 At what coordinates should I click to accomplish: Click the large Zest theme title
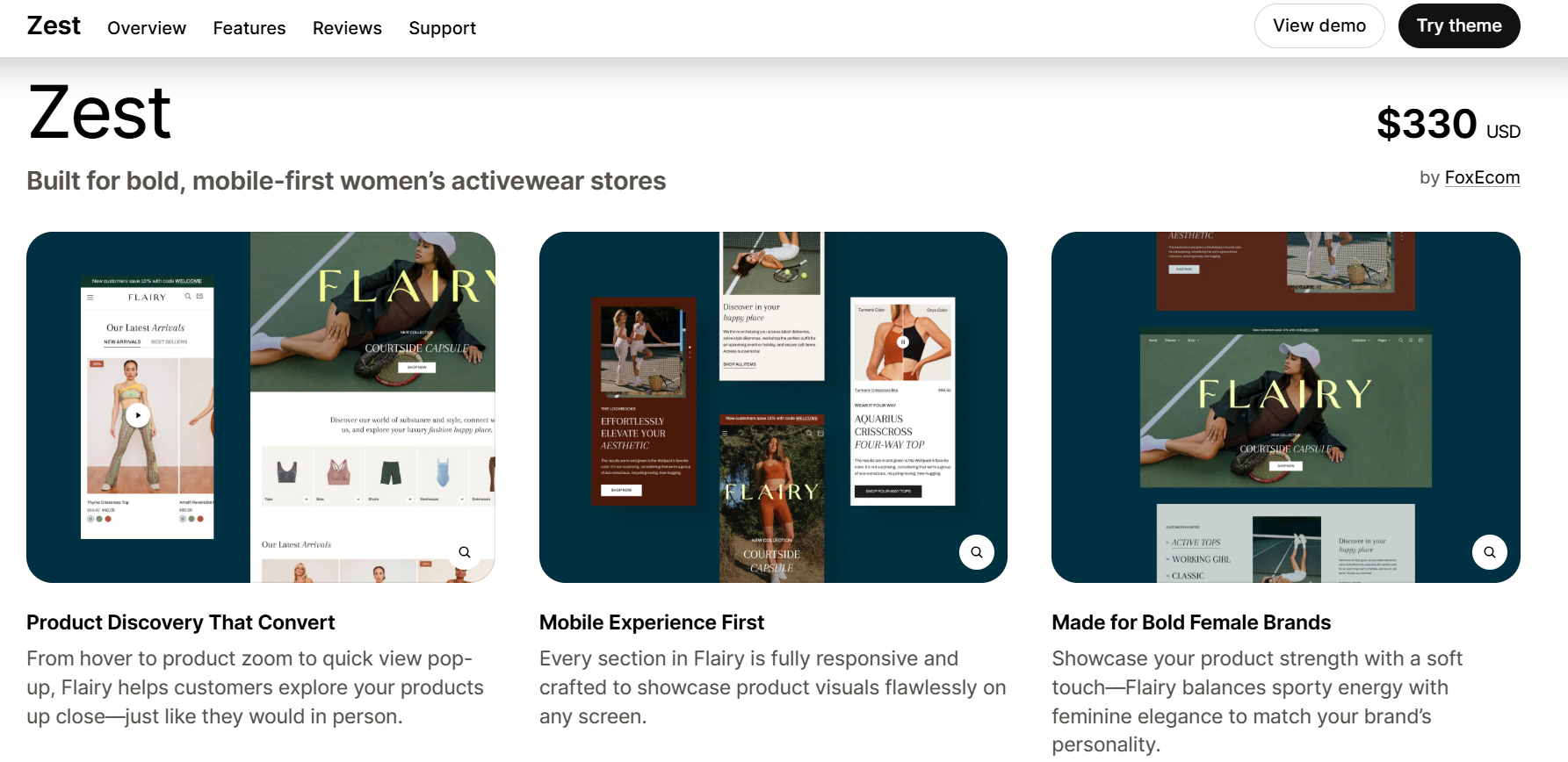[x=99, y=113]
